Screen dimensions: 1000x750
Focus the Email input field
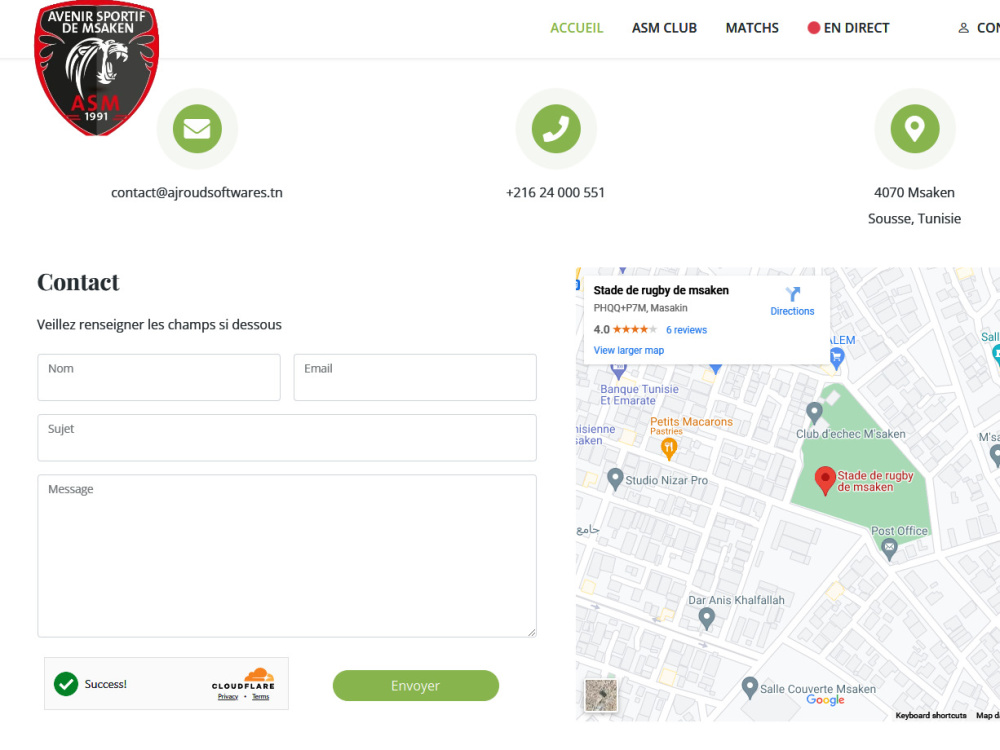click(415, 378)
